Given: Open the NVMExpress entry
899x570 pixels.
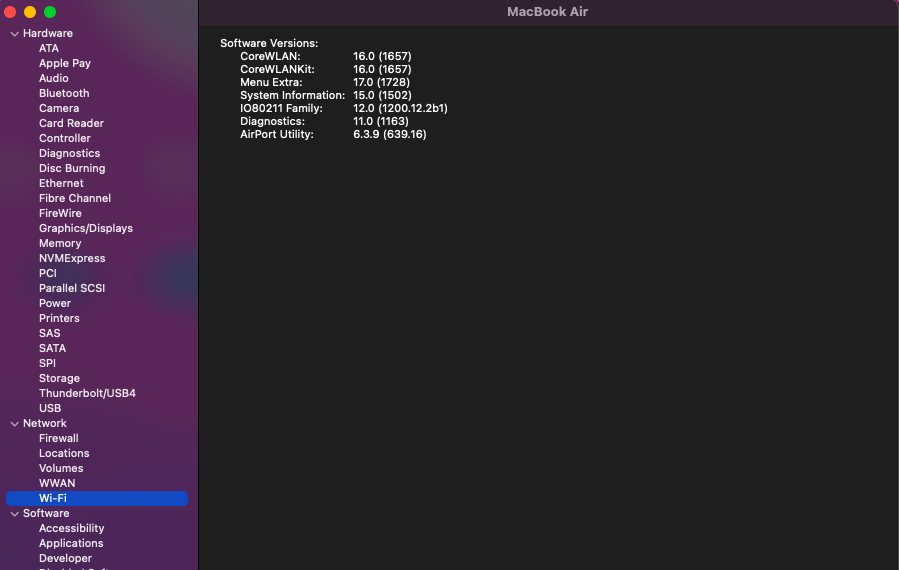Looking at the screenshot, I should 72,258.
